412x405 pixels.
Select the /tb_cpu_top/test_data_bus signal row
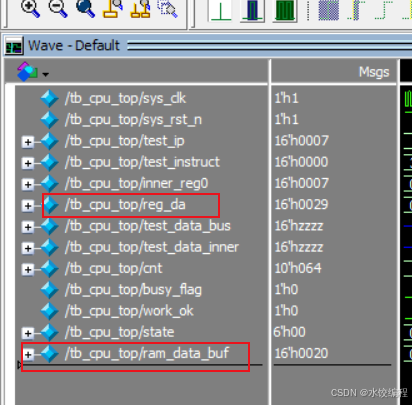[148, 226]
